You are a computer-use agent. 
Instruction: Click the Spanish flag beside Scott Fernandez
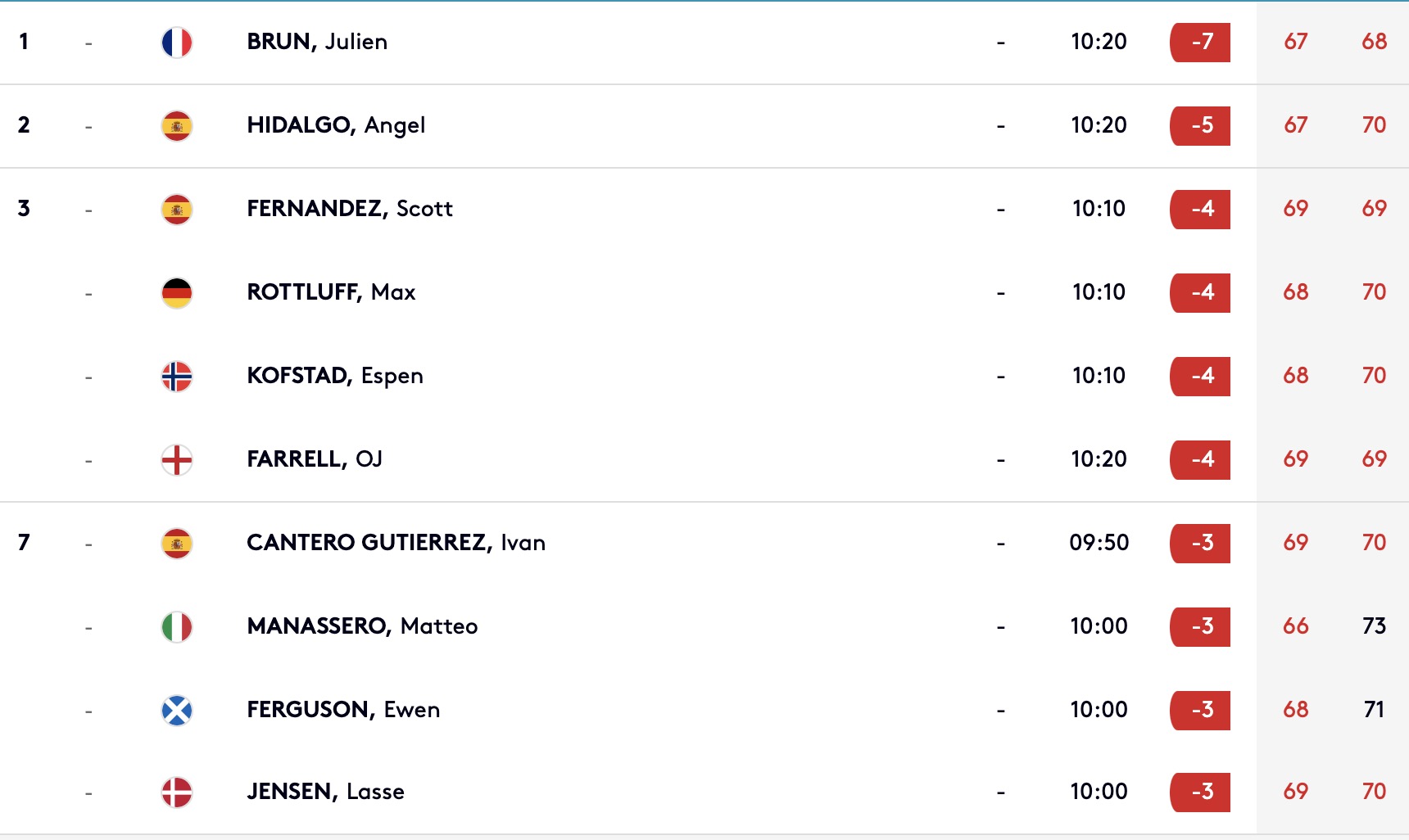tap(177, 210)
